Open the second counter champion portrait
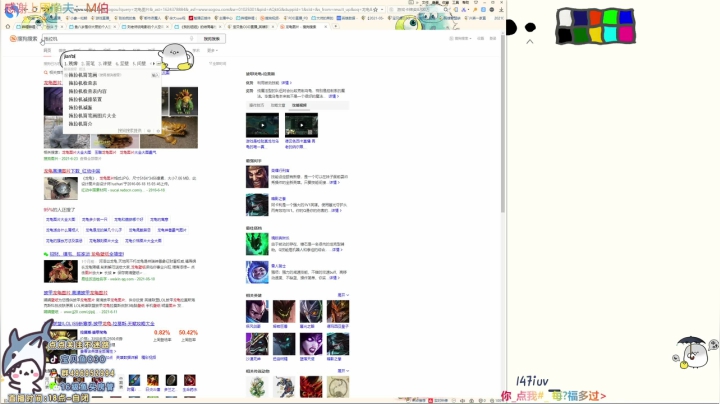Viewport: 720px width, 404px height. (257, 205)
